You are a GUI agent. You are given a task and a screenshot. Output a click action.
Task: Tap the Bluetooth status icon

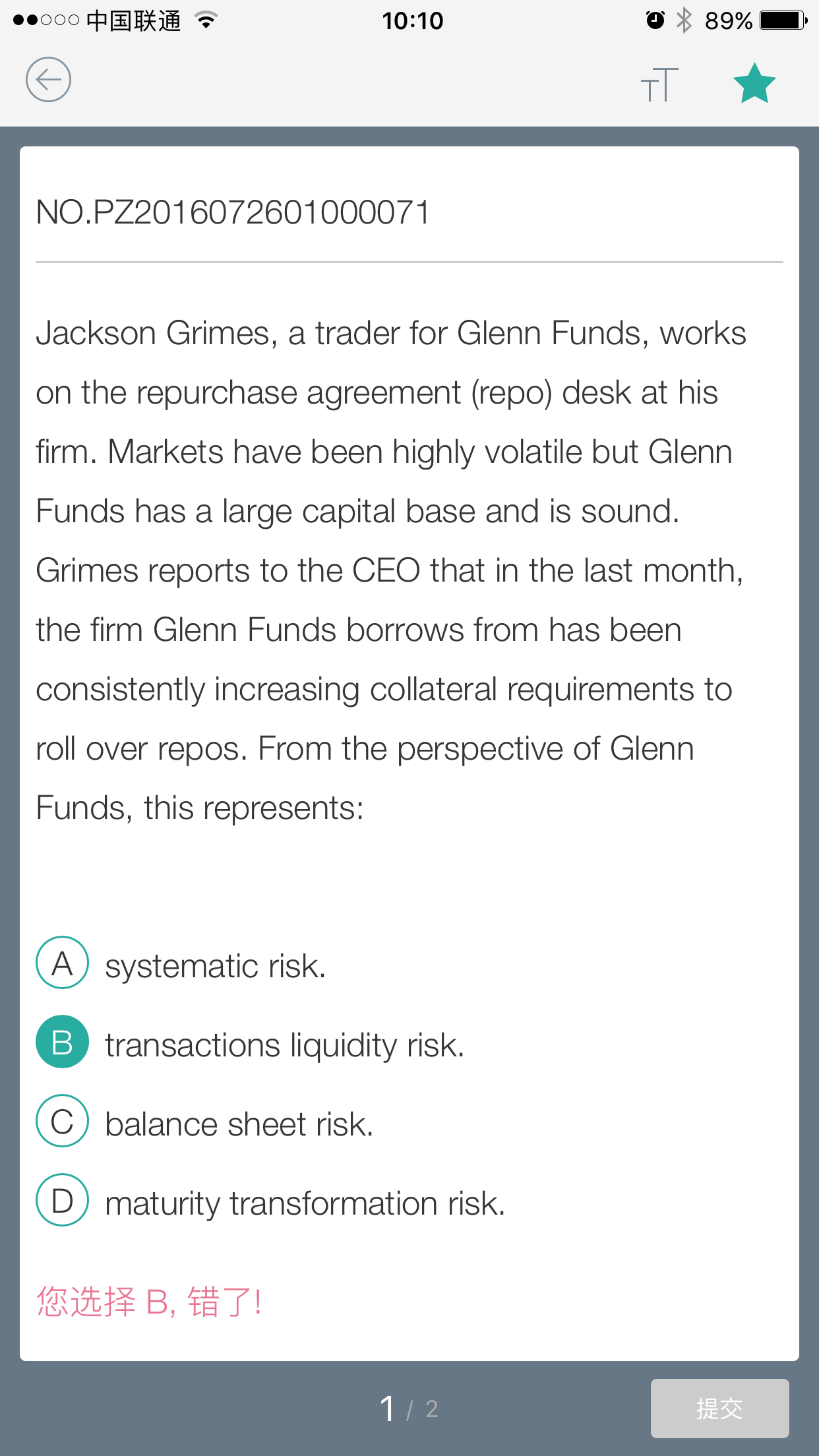[x=684, y=20]
